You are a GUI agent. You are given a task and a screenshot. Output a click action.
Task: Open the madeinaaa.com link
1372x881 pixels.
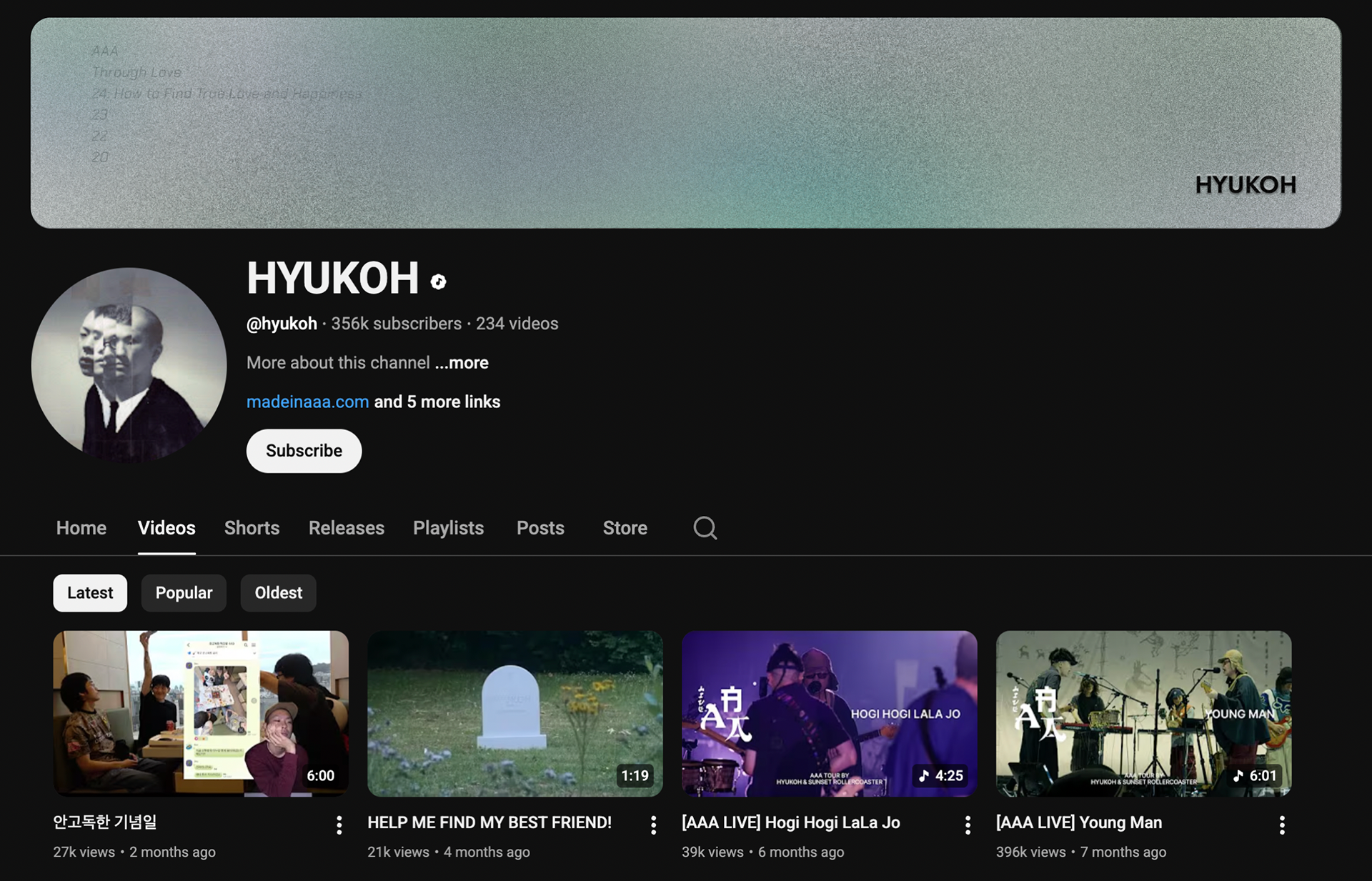(307, 402)
